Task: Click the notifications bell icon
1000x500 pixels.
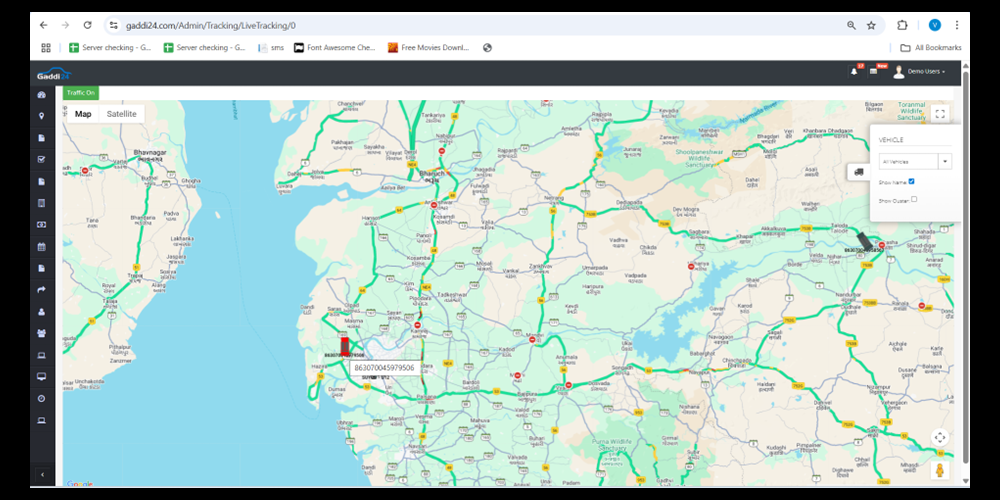Action: 854,72
